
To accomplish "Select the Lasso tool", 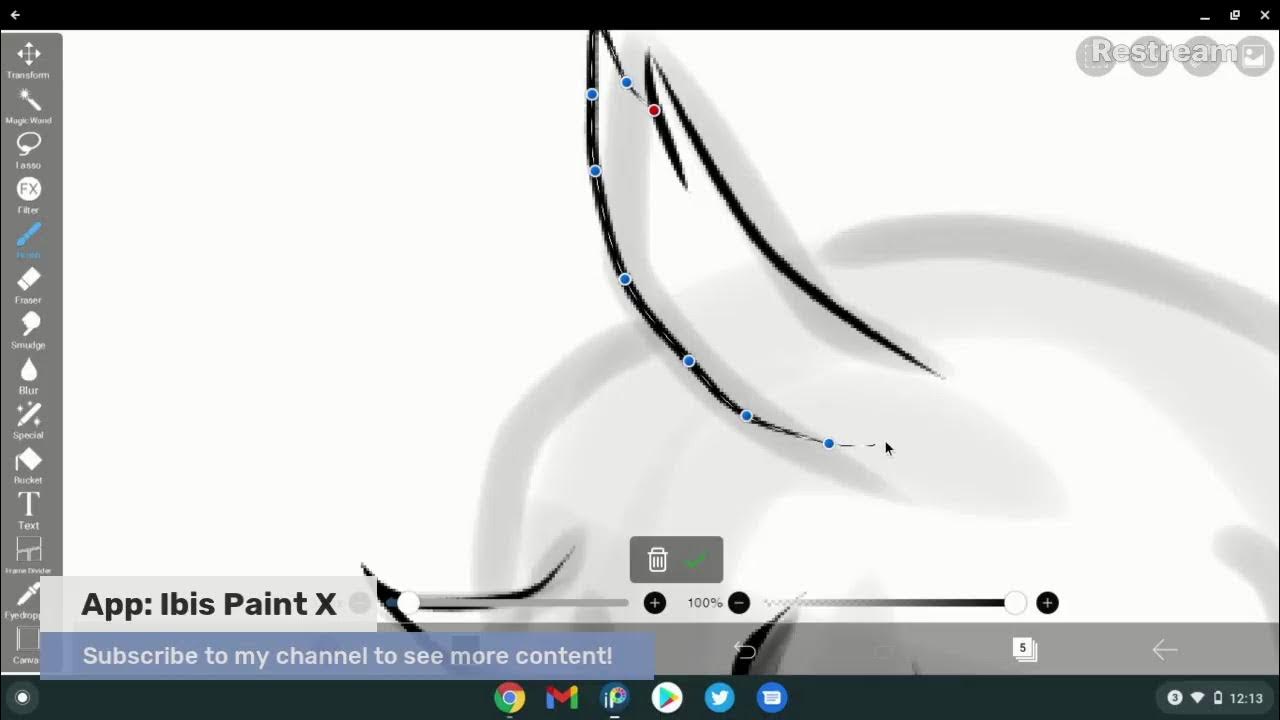I will pyautogui.click(x=28, y=150).
